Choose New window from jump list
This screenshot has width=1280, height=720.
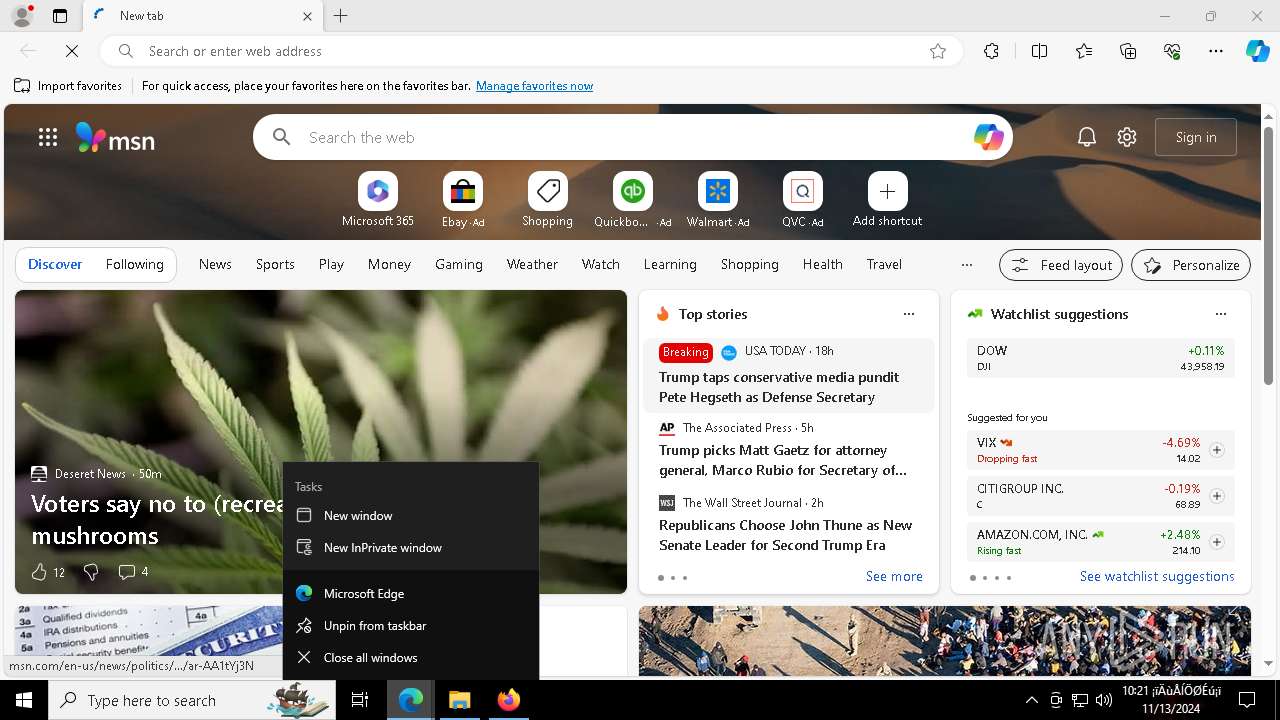[x=411, y=516]
